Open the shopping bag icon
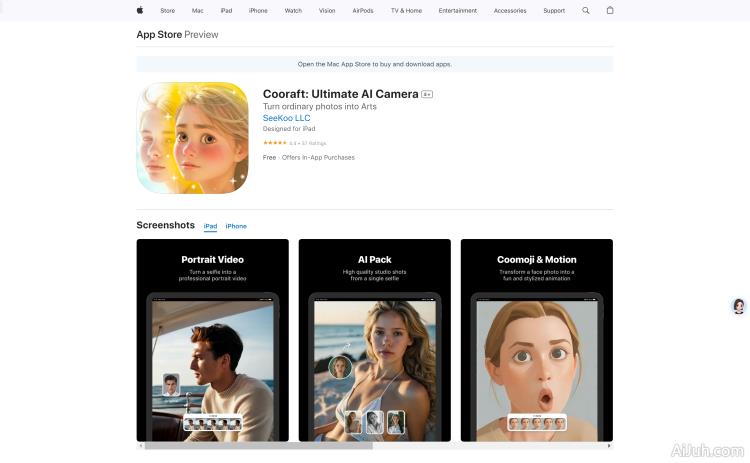Image resolution: width=750 pixels, height=463 pixels. coord(610,10)
